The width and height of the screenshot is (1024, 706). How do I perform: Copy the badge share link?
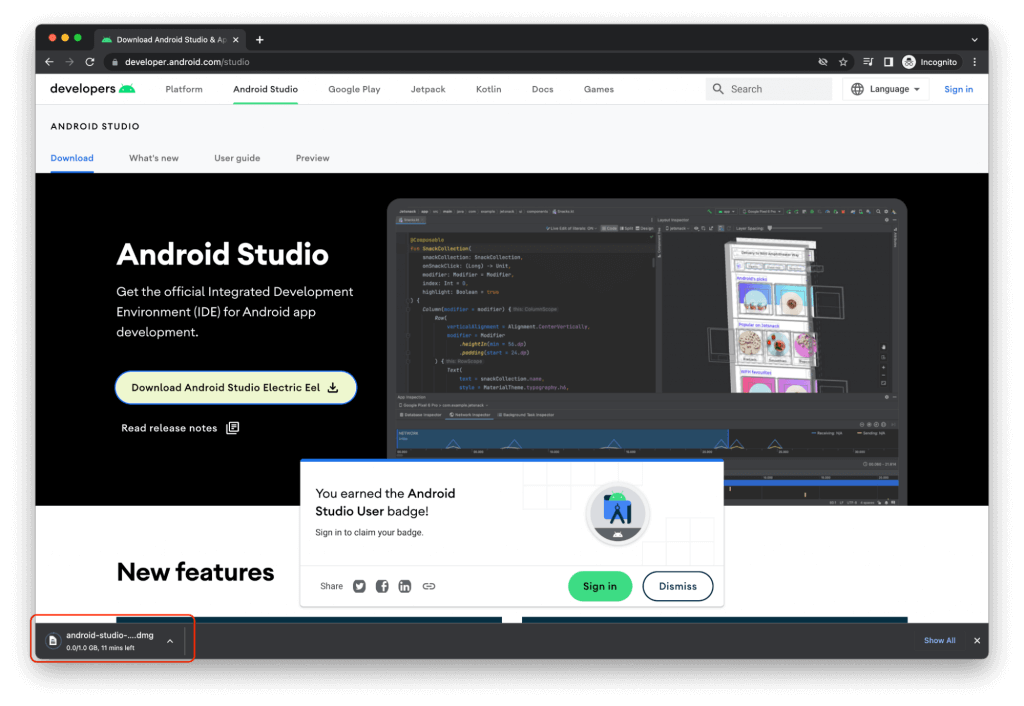click(x=429, y=586)
